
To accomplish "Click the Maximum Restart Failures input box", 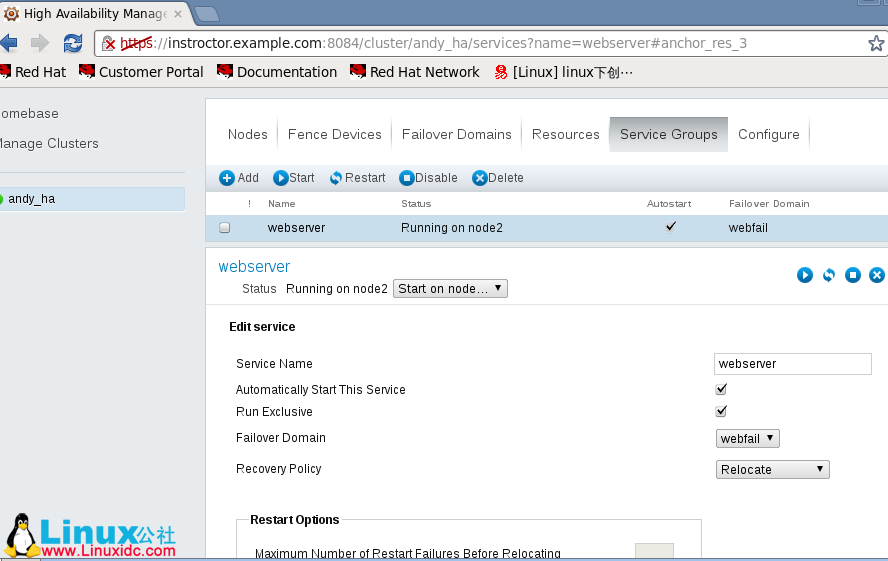I will coord(654,550).
